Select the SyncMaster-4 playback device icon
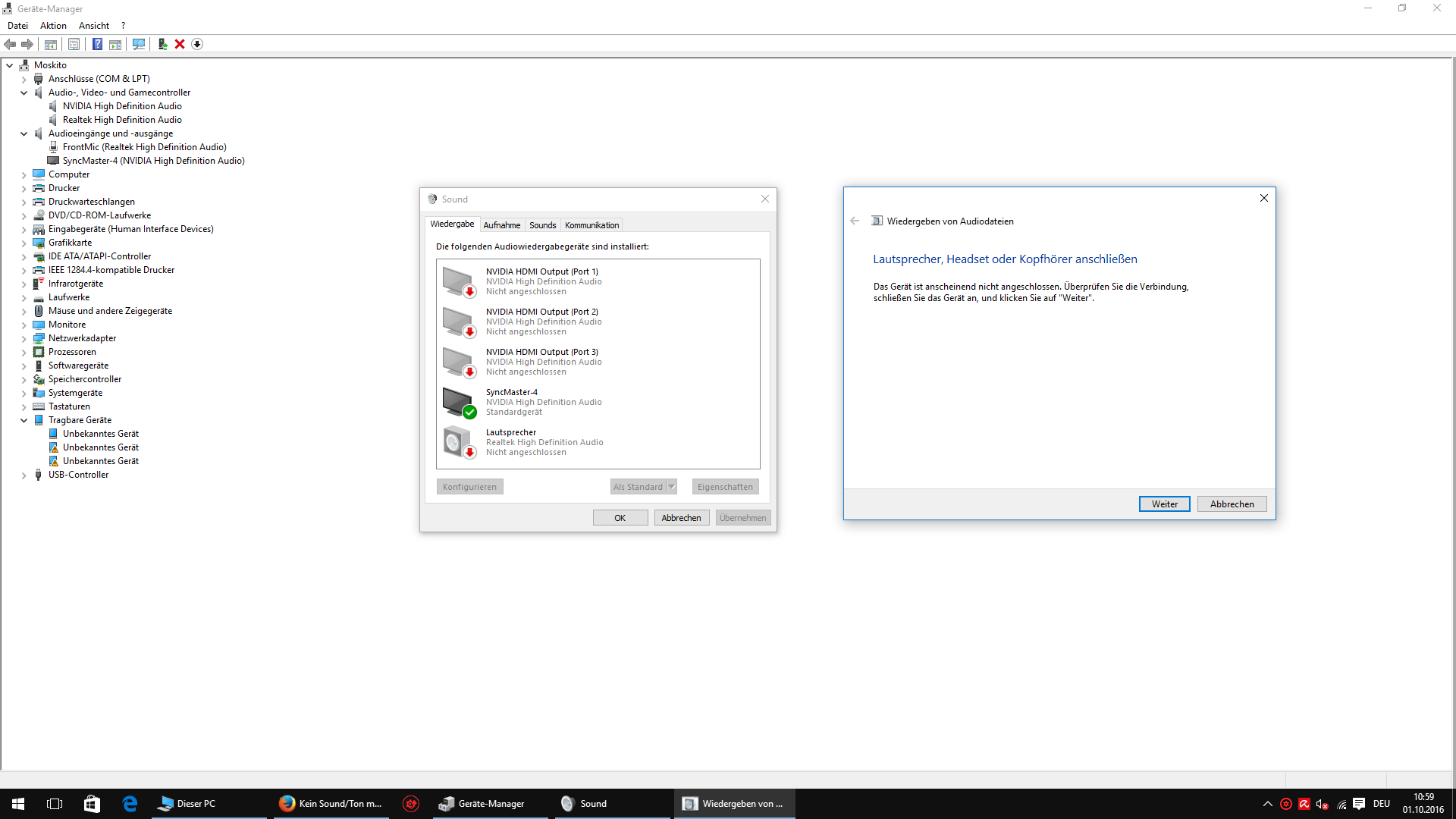 [459, 402]
